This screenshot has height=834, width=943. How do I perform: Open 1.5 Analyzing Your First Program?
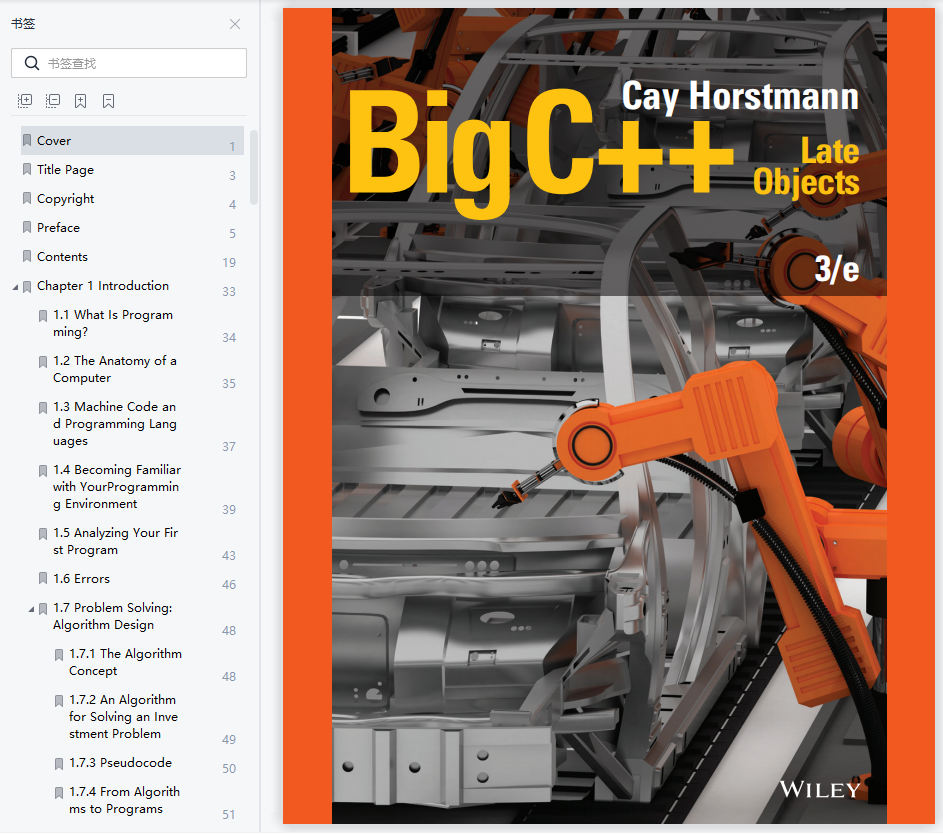[x=115, y=541]
